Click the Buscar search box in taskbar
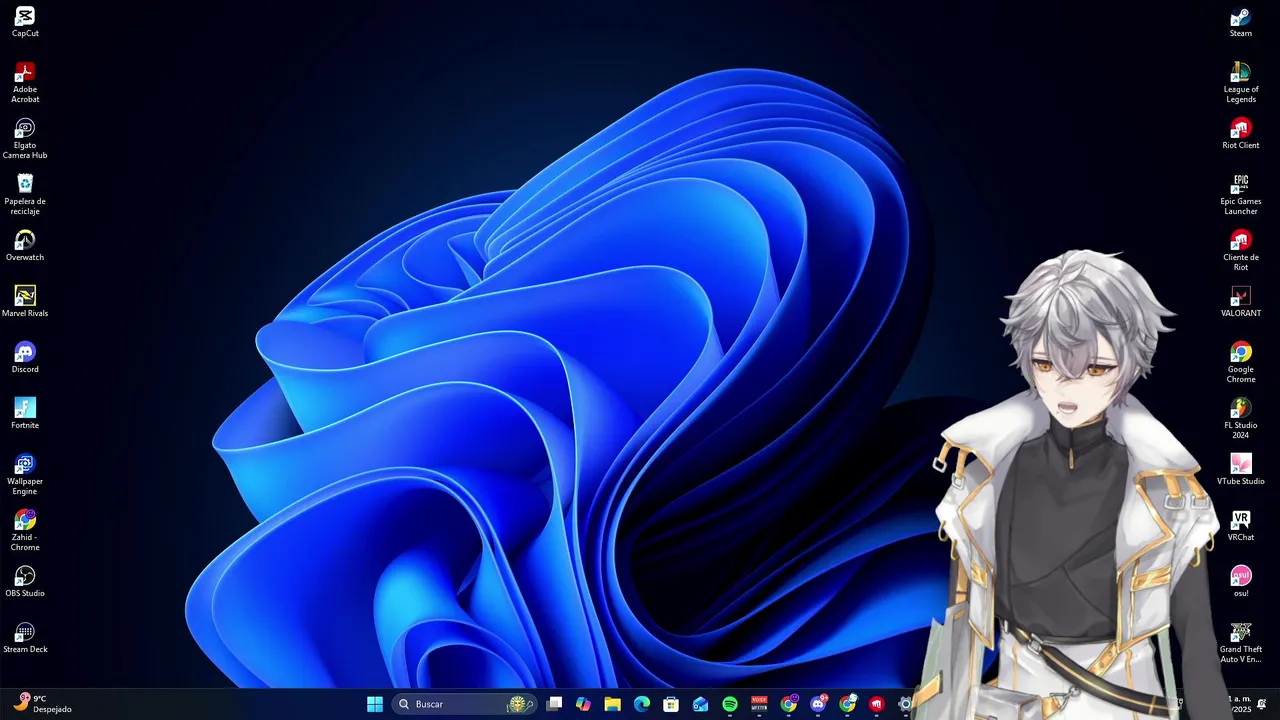 tap(464, 704)
